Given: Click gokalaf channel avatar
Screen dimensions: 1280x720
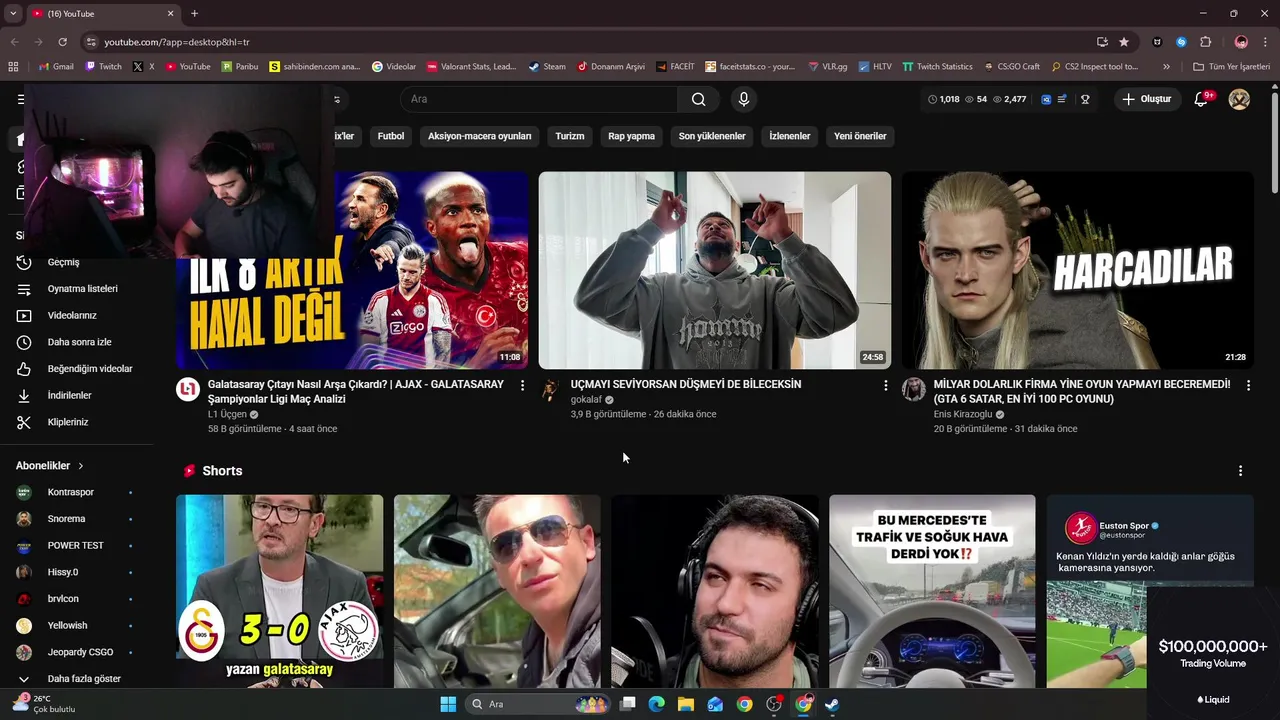Looking at the screenshot, I should click(550, 389).
